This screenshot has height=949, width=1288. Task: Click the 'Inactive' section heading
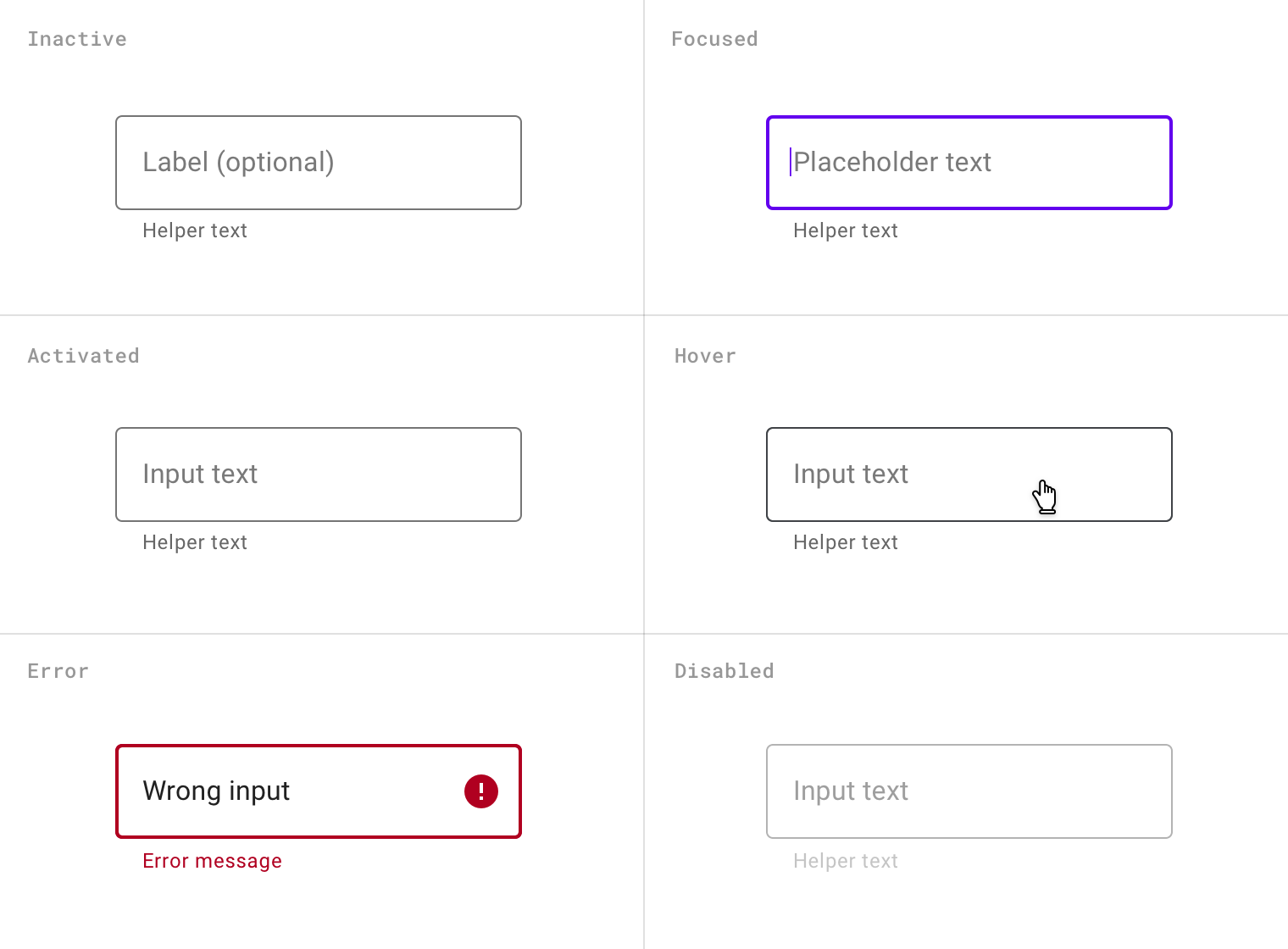[77, 39]
